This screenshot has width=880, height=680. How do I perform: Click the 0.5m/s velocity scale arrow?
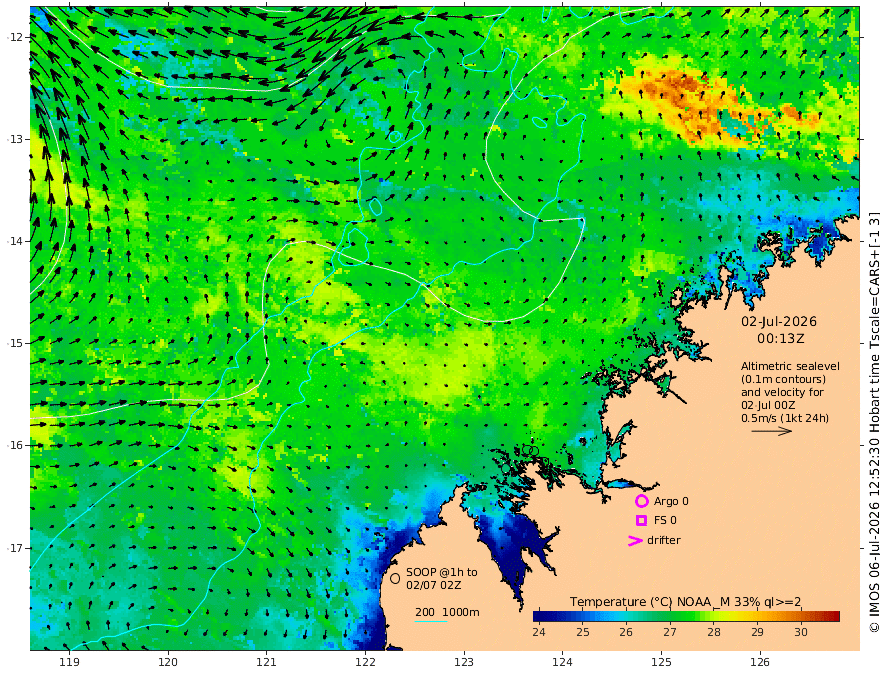click(772, 431)
